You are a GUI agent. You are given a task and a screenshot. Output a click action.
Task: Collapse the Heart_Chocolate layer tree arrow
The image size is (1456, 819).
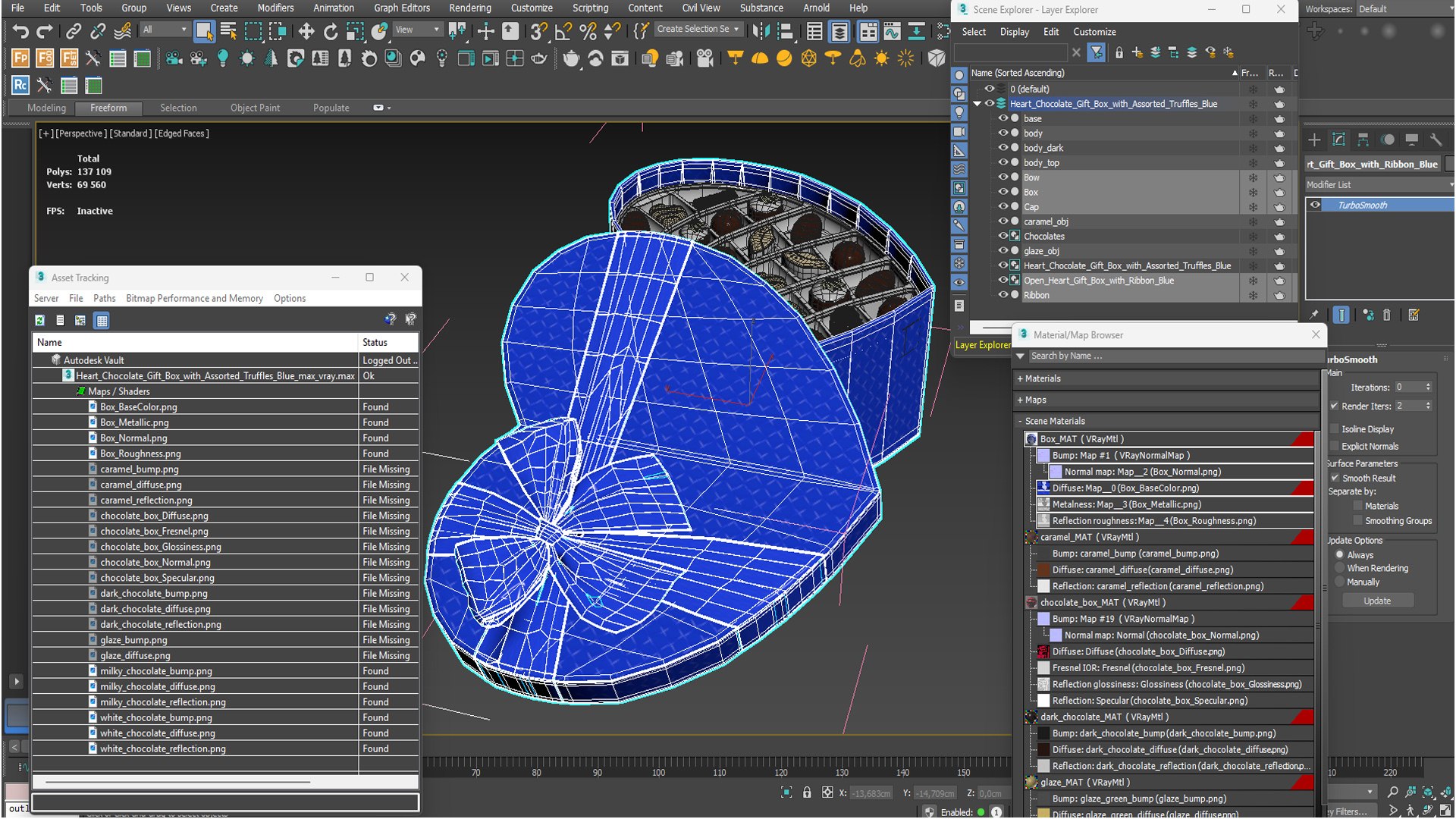click(x=977, y=104)
